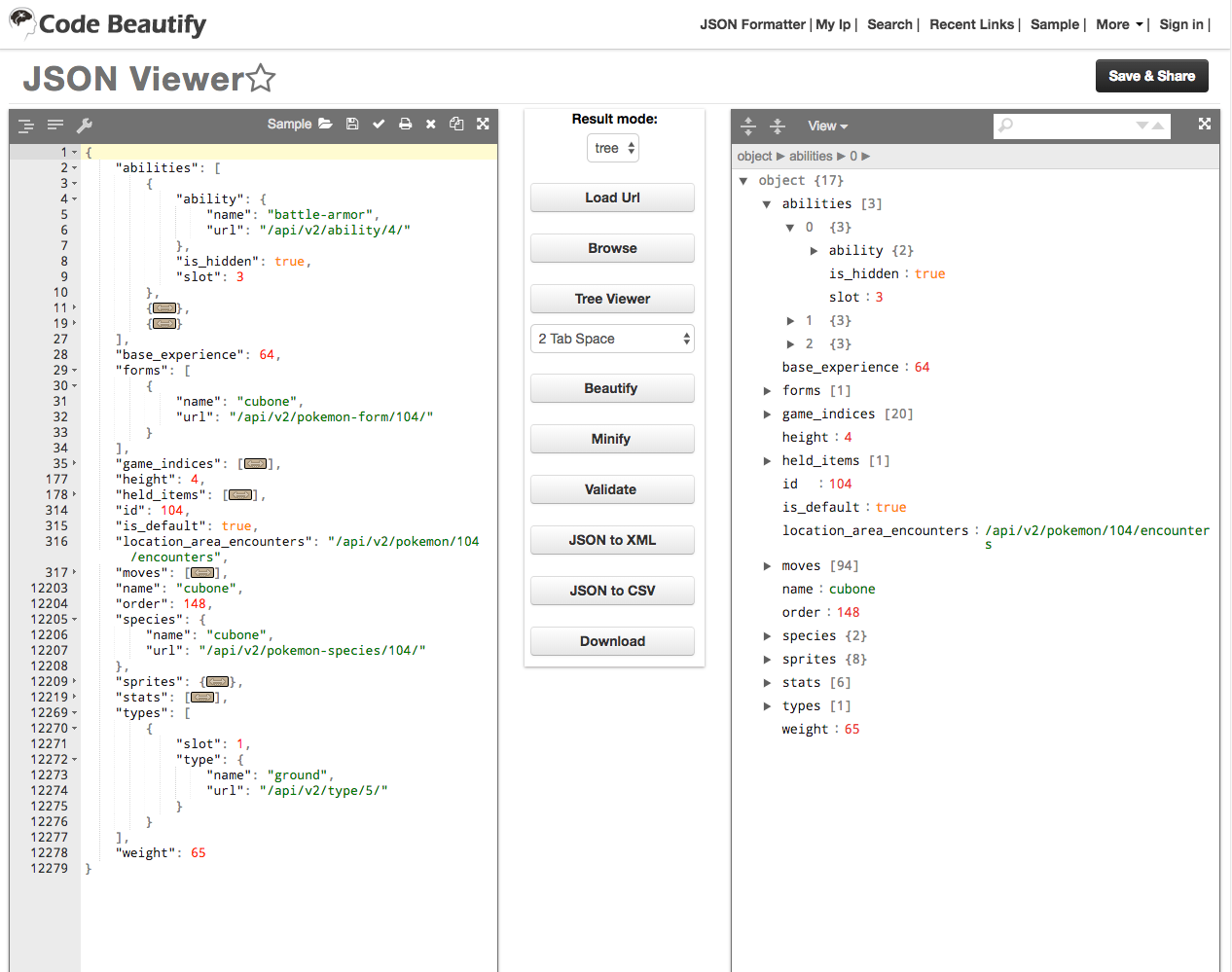Expand the game_indices [20] tree node
1232x972 pixels.
(767, 414)
